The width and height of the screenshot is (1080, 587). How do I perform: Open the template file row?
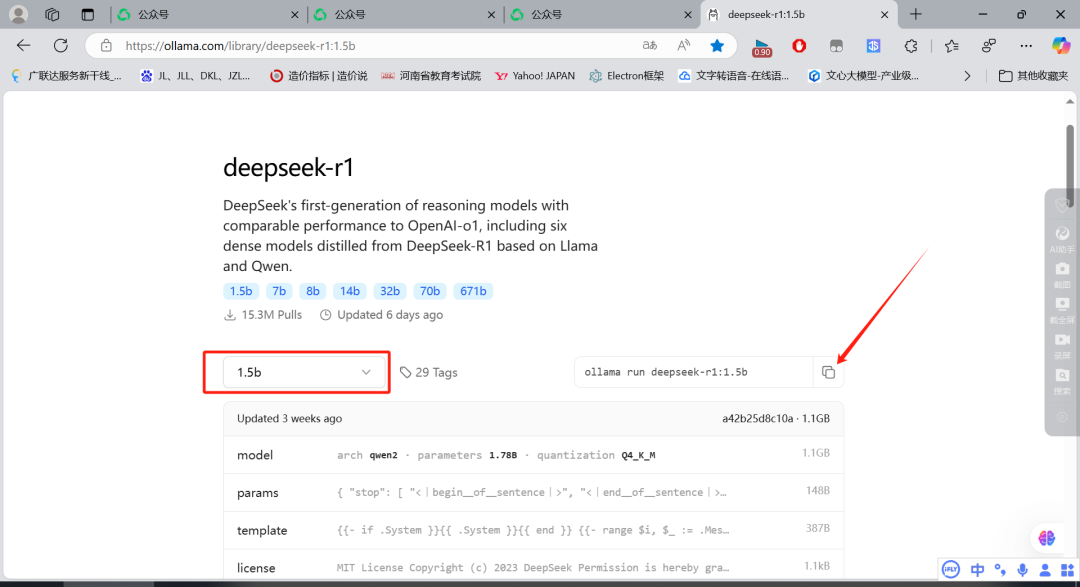533,530
